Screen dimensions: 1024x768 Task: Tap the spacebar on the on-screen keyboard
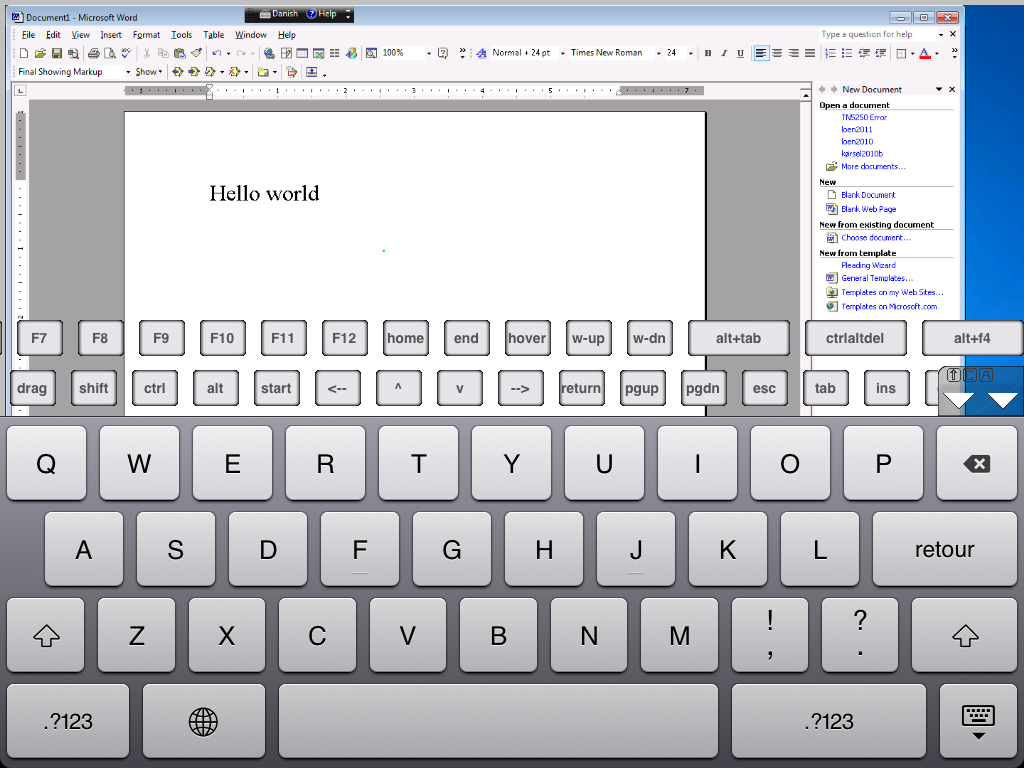[498, 721]
